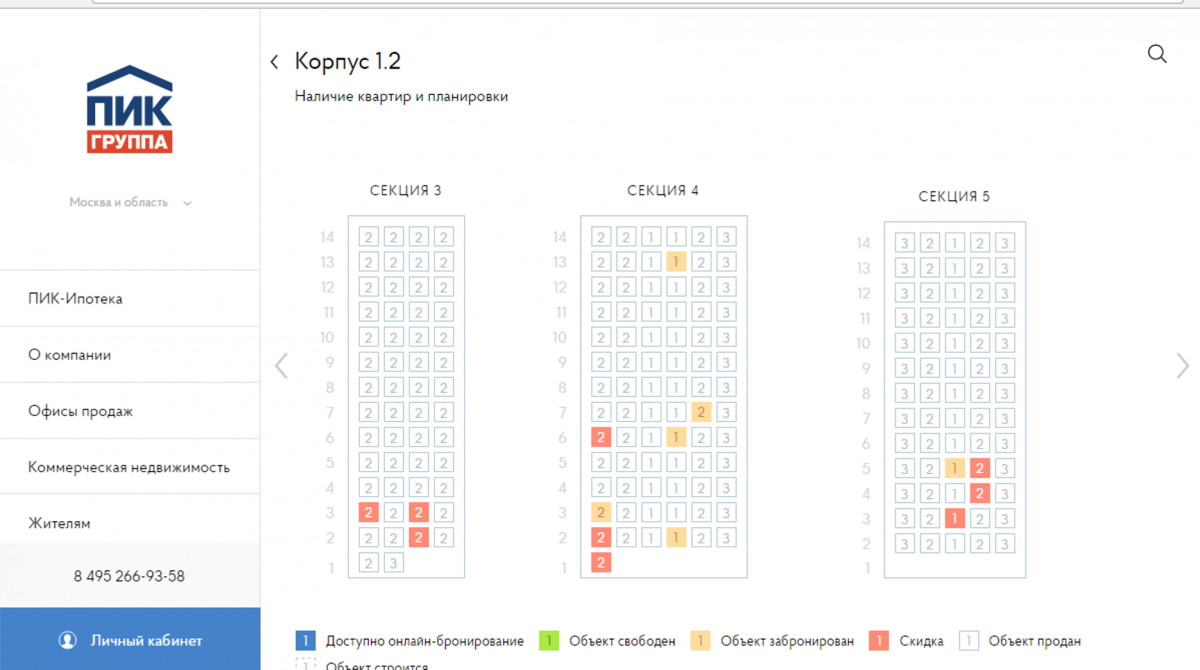
Task: Select reserved yellow flat on floor 13, Секция 4
Action: 676,262
